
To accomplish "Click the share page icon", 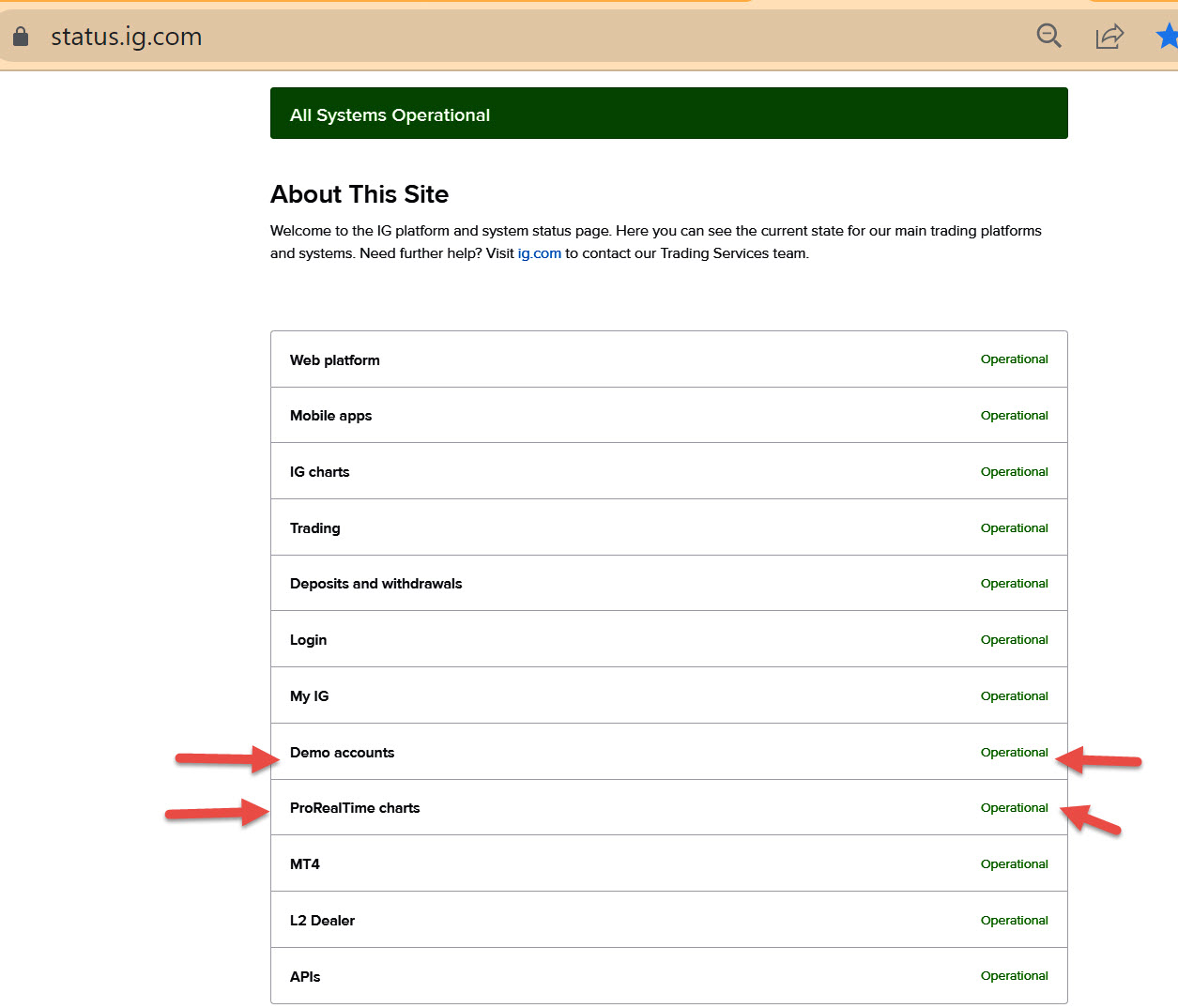I will [x=1109, y=37].
